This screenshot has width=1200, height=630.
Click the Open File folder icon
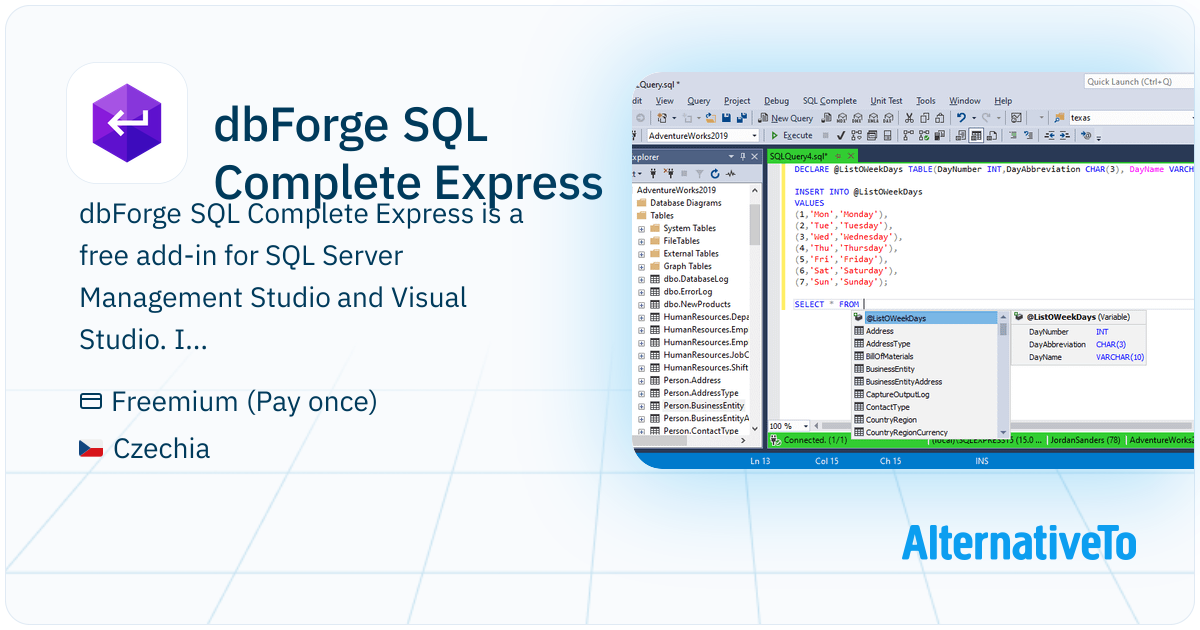[x=711, y=118]
